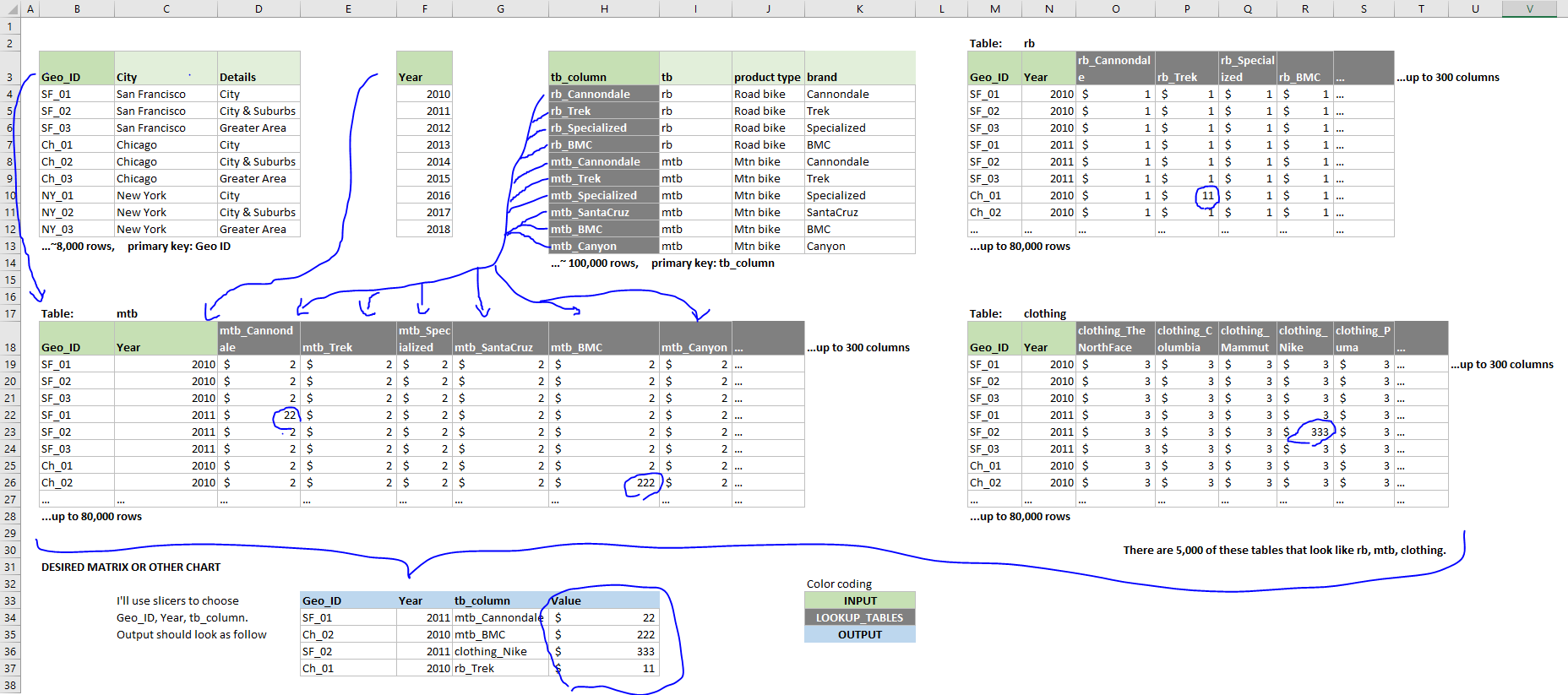Select the 'product type' header cell
This screenshot has height=695, width=1568.
pos(768,68)
